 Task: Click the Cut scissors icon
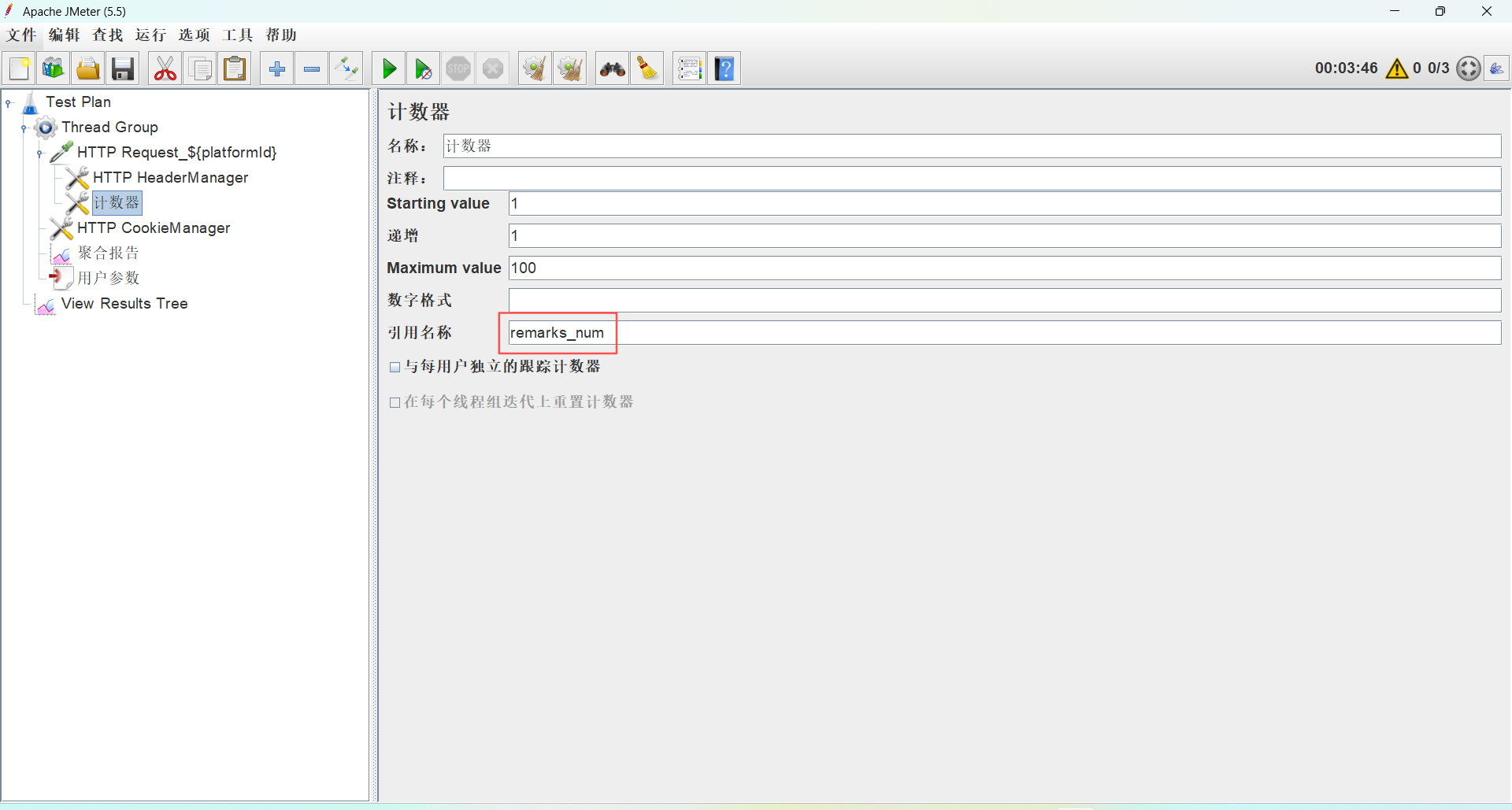(x=165, y=68)
